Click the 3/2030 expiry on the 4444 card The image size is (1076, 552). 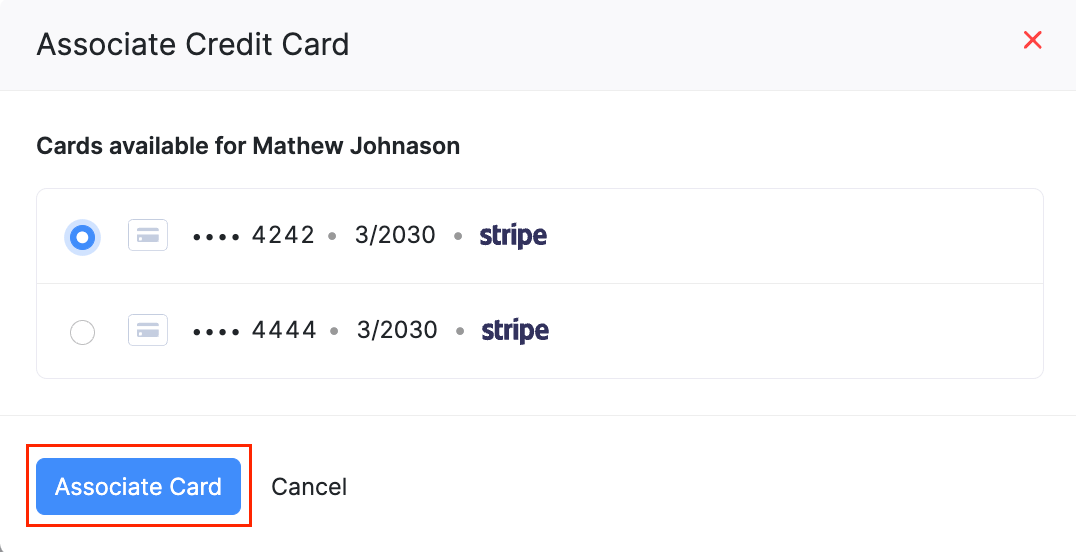point(397,330)
